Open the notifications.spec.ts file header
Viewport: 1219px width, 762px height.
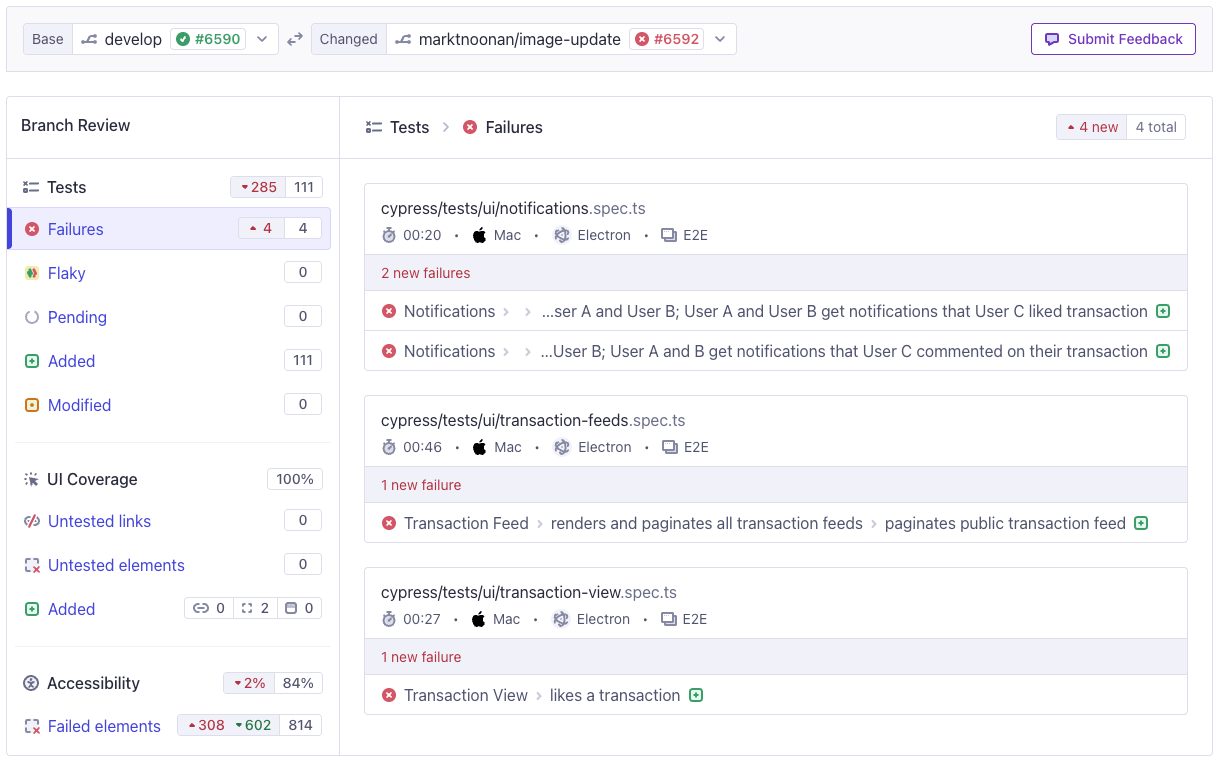(x=513, y=208)
